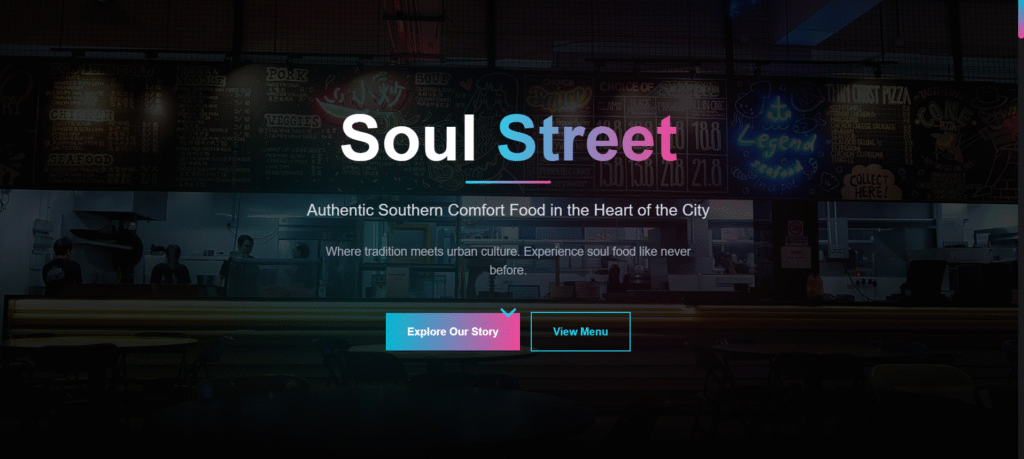Click the neon 'Legend seafood' anchor sign
The height and width of the screenshot is (459, 1024).
coord(775,140)
